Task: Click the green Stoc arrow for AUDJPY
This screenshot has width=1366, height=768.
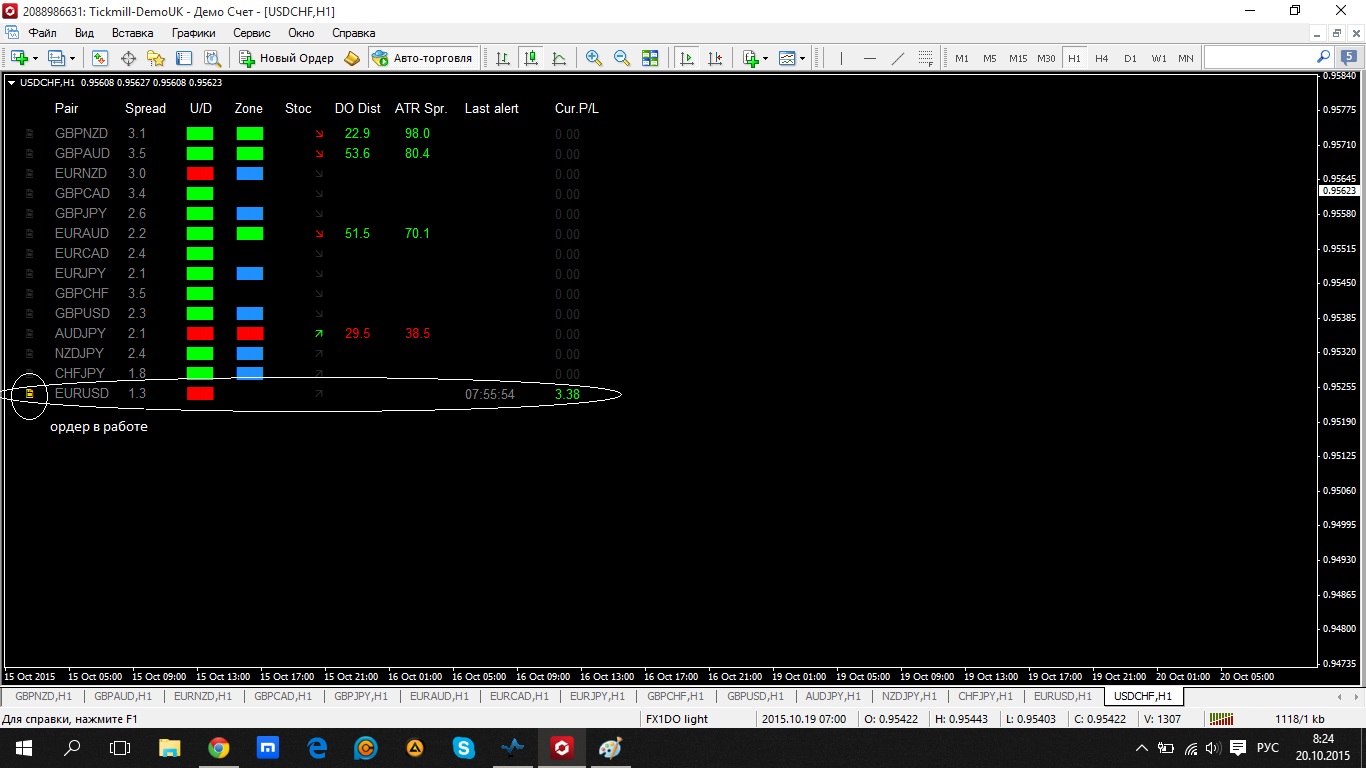Action: pyautogui.click(x=319, y=333)
